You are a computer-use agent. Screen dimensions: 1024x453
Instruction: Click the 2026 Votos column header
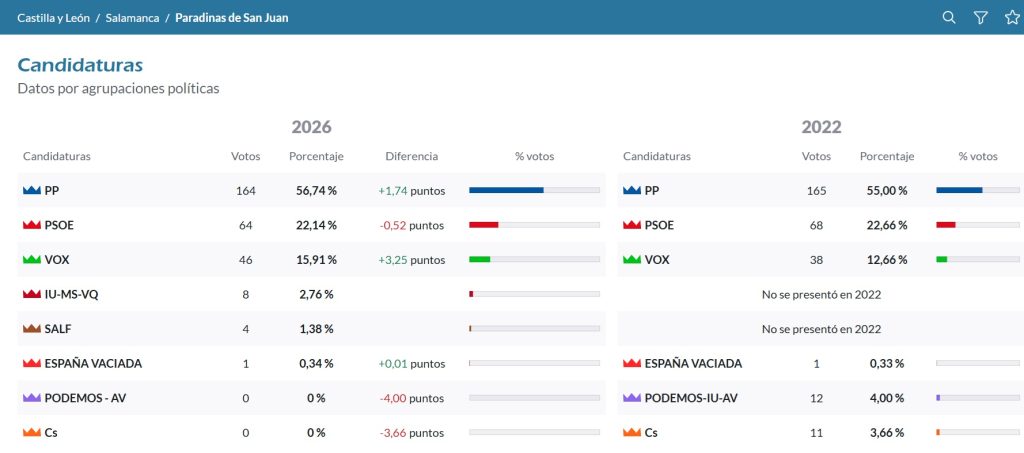tap(246, 157)
